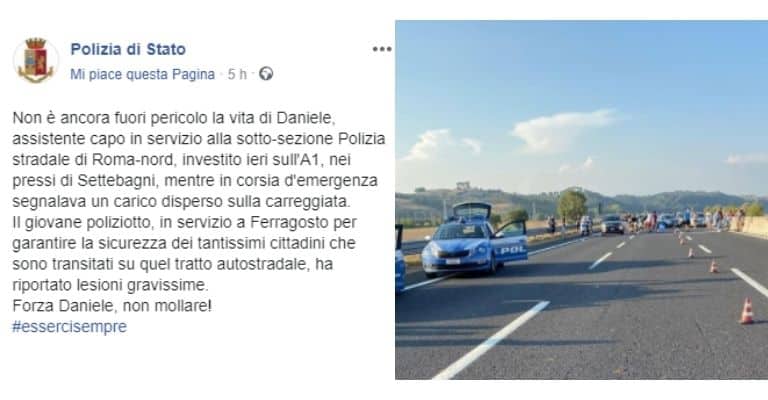The image size is (768, 400).
Task: Click the open trunk of police car
Action: [x=472, y=211]
